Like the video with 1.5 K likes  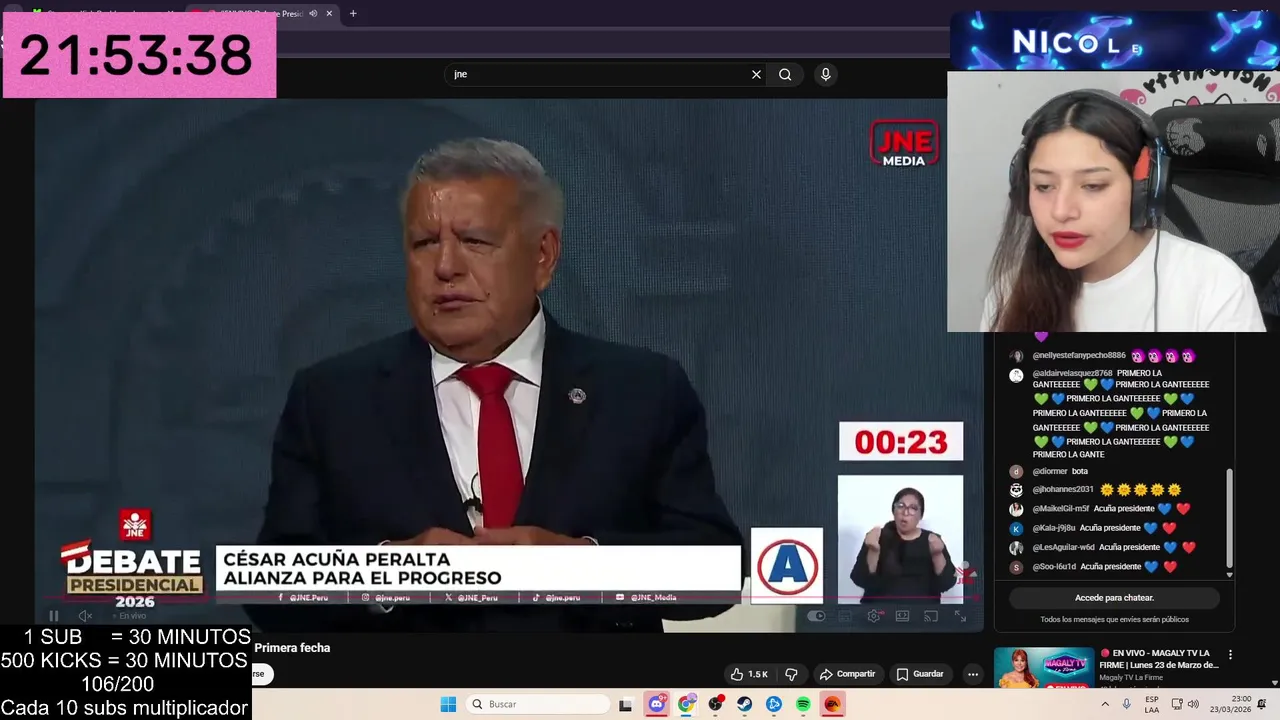coord(748,674)
